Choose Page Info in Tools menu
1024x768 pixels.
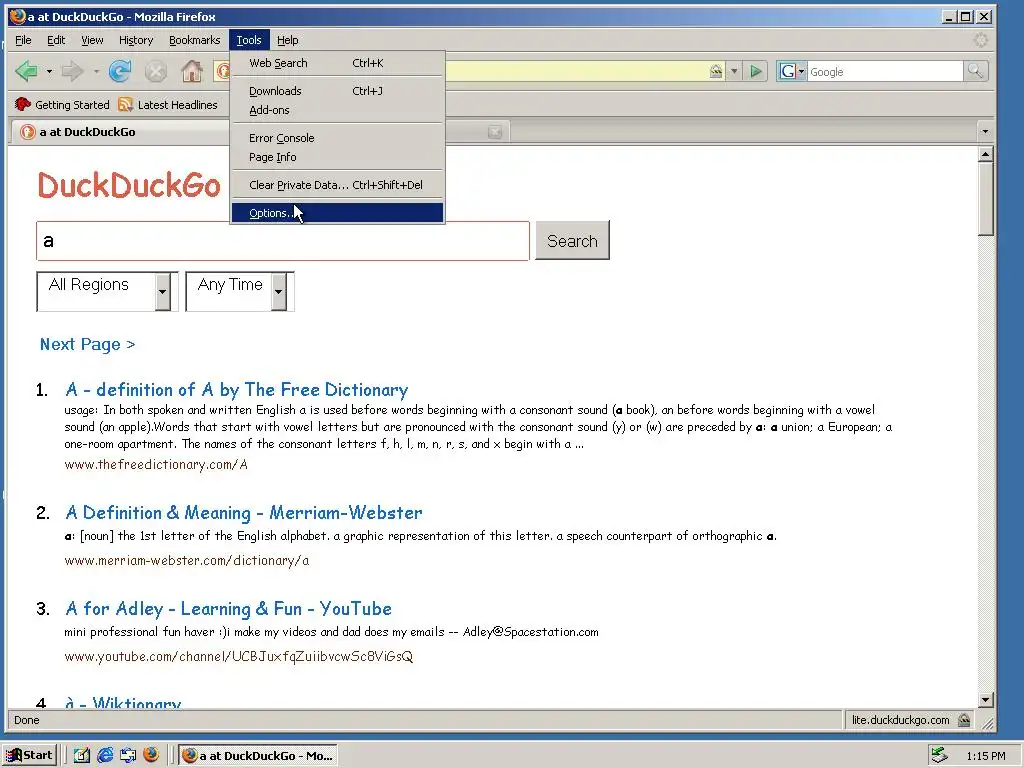click(337, 157)
